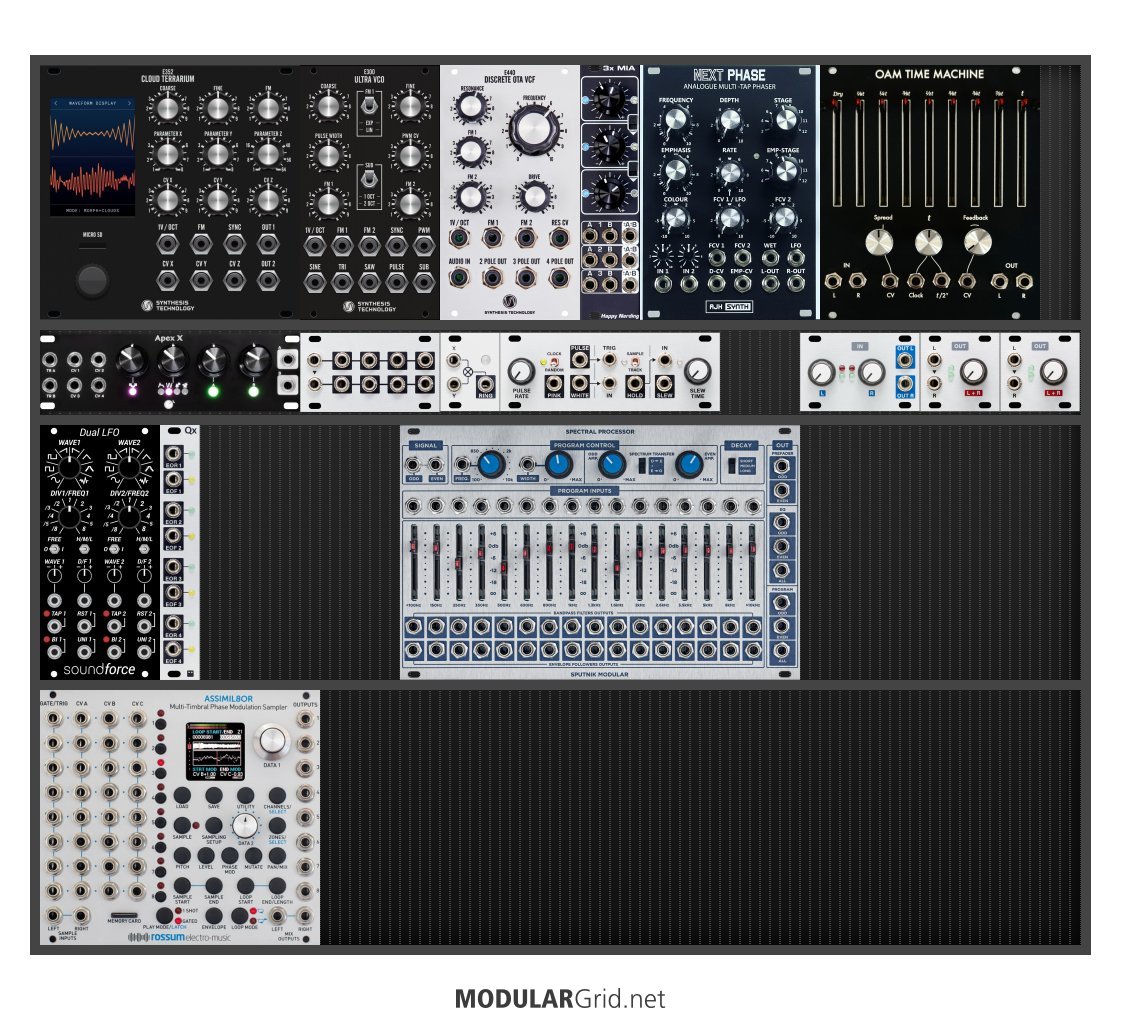This screenshot has width=1121, height=1020.
Task: Toggle the Ultra VCO SUB octave switch
Action: tap(369, 178)
